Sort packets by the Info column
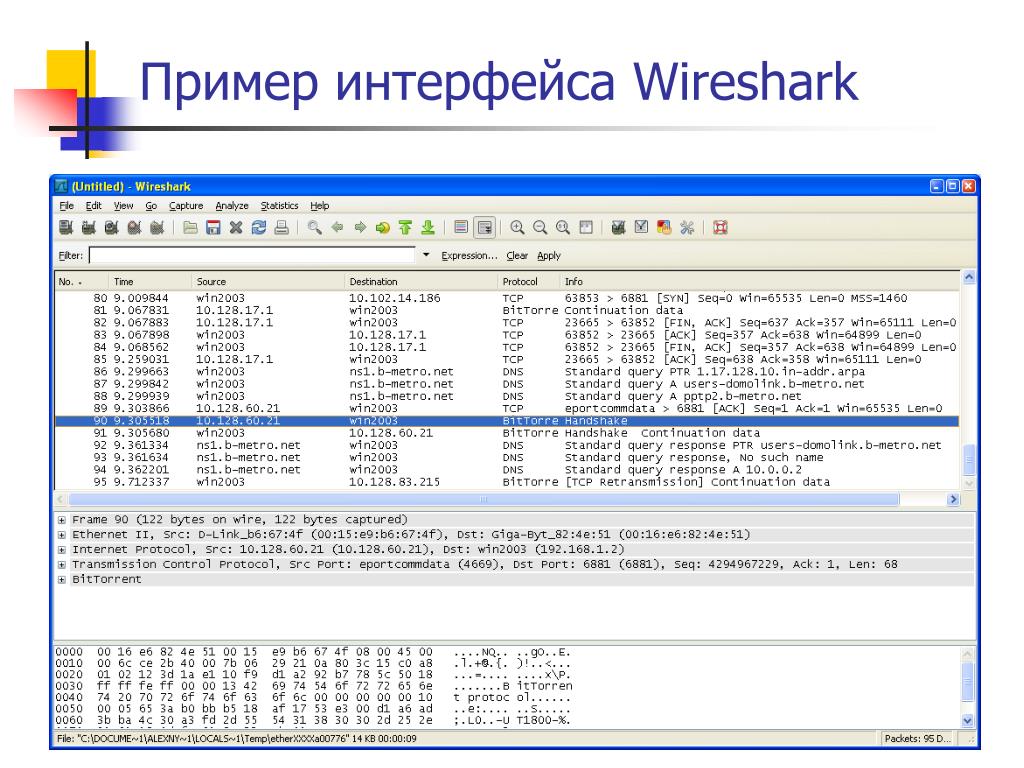This screenshot has width=1024, height=768. tap(760, 281)
